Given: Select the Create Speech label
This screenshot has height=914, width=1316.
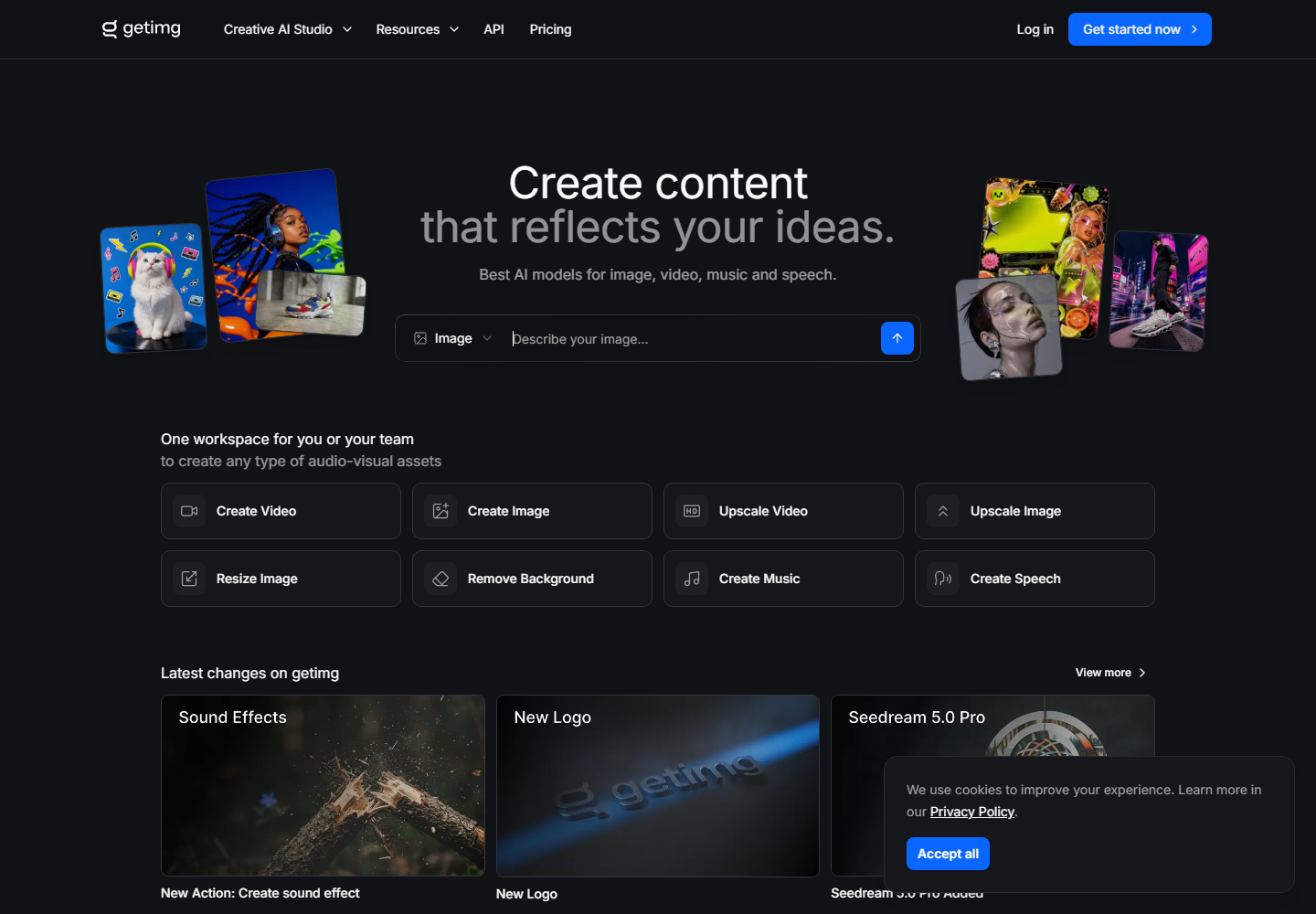Looking at the screenshot, I should tap(1015, 579).
